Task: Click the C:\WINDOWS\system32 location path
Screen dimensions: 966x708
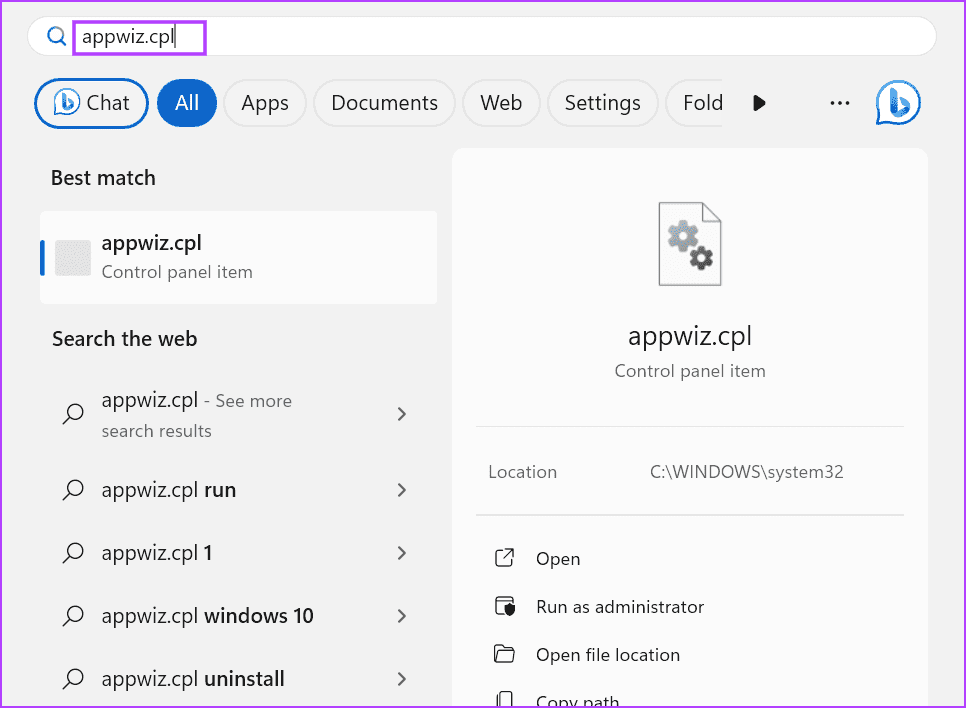Action: (746, 472)
